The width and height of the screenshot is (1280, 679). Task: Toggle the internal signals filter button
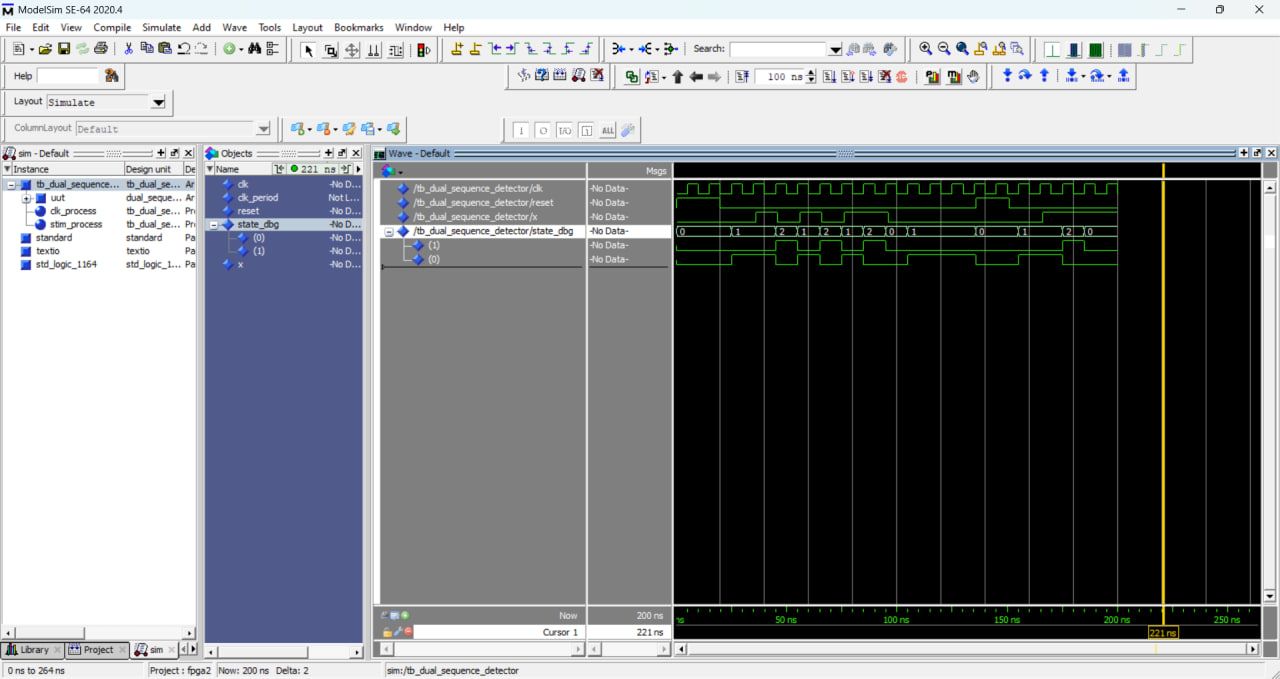(x=586, y=130)
